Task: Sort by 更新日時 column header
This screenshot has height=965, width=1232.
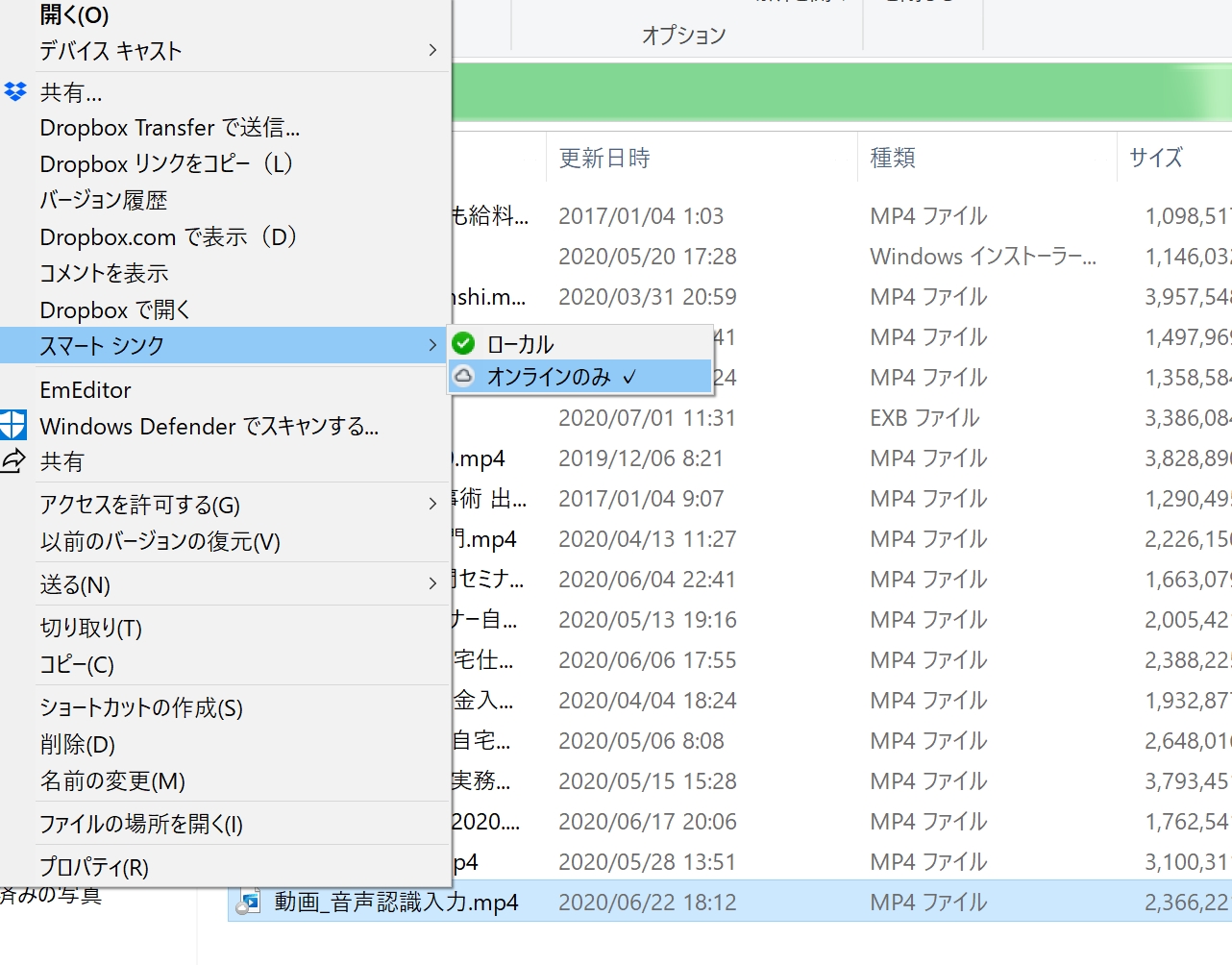Action: coord(604,158)
